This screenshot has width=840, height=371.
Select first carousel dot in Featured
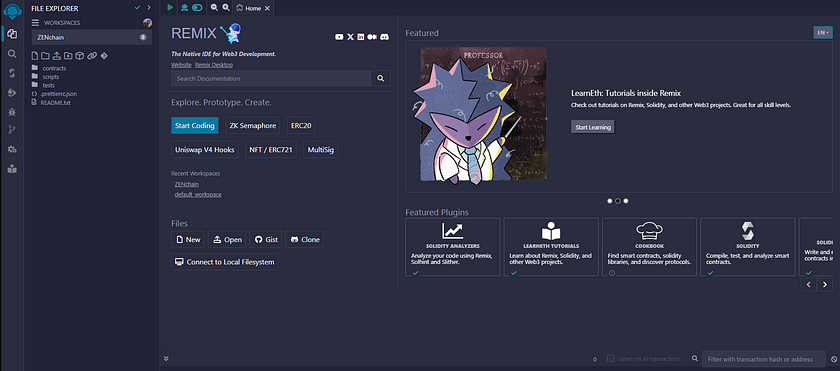click(610, 201)
